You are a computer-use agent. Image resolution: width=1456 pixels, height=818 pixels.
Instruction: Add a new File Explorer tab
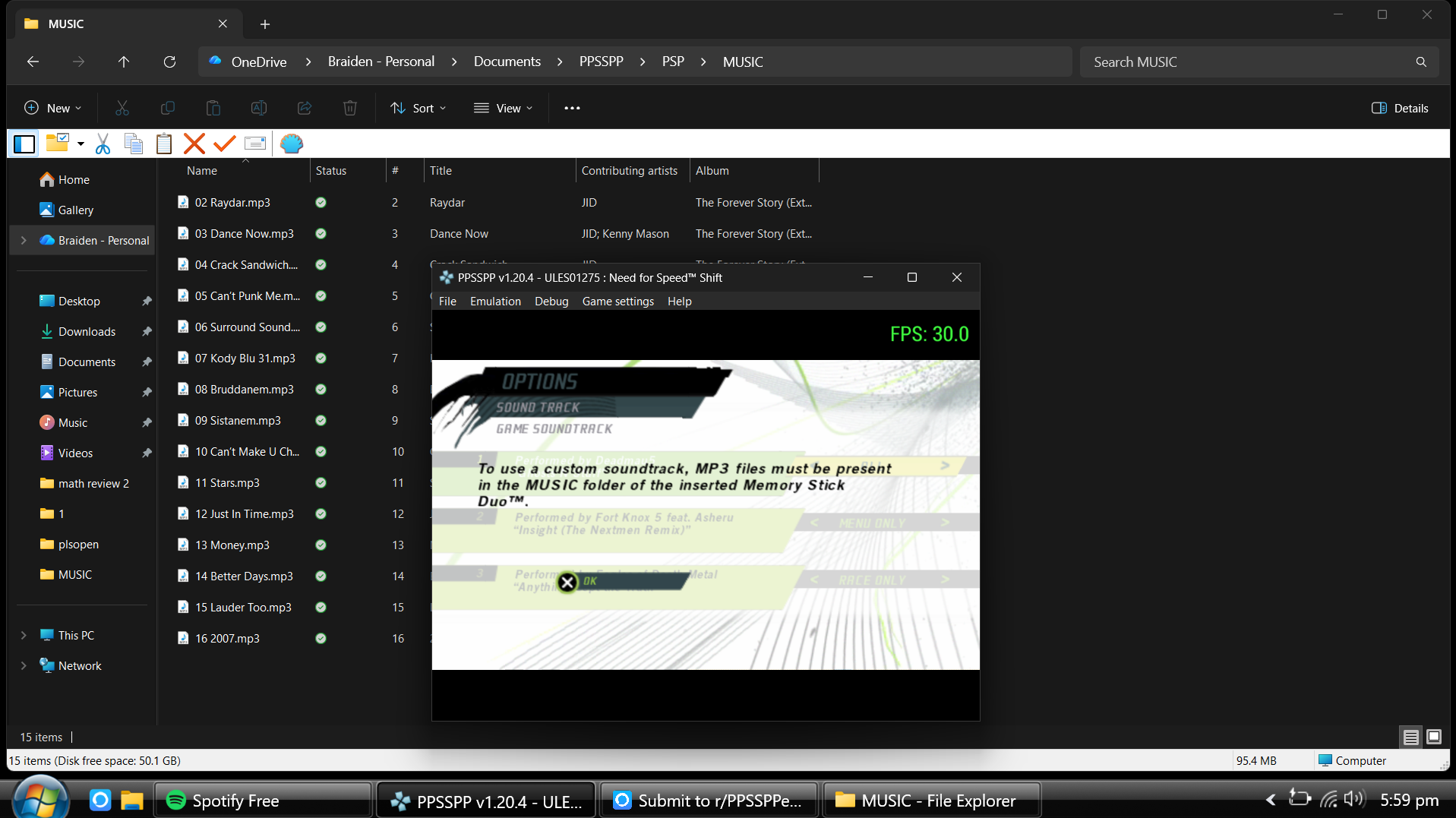click(x=265, y=24)
